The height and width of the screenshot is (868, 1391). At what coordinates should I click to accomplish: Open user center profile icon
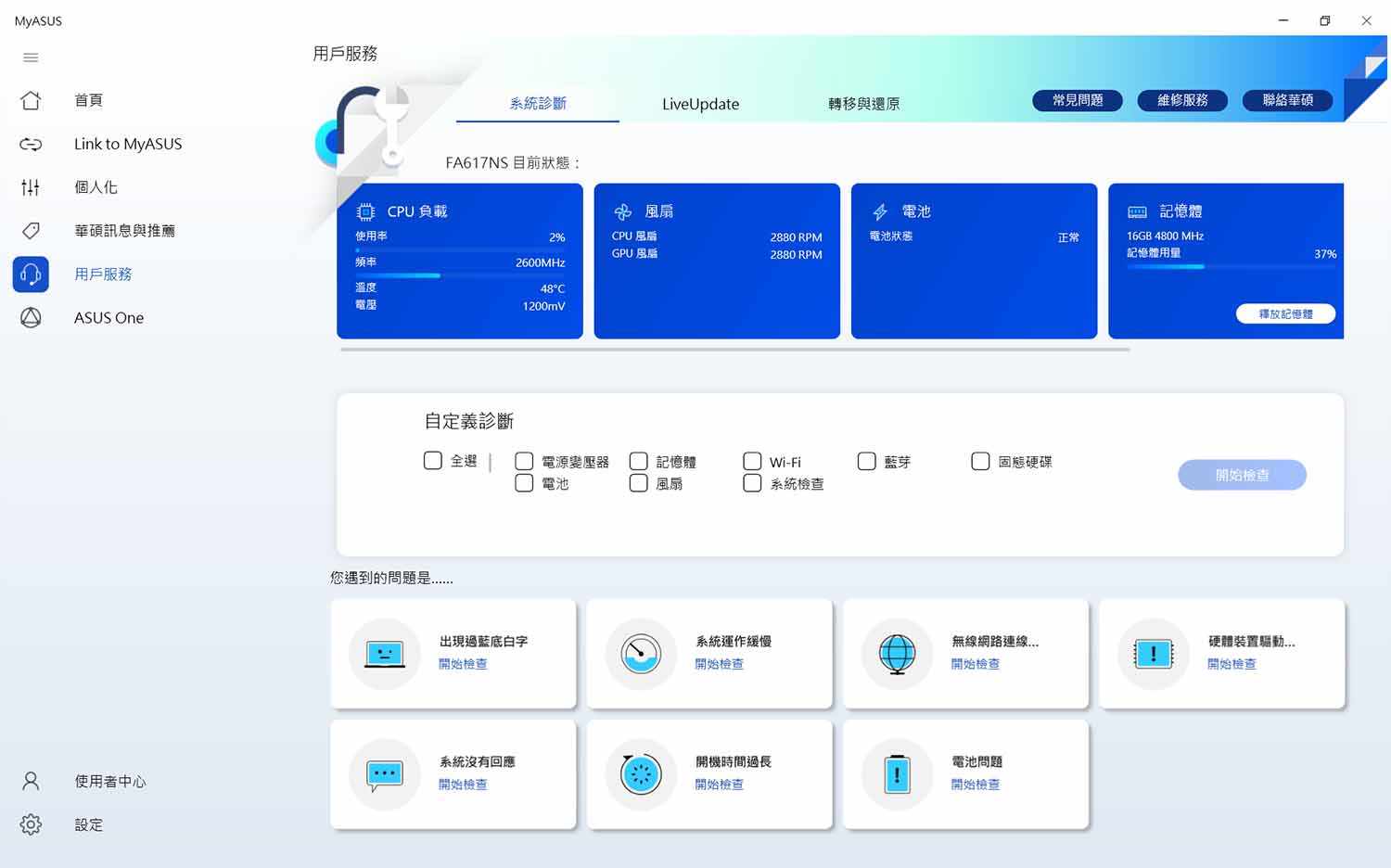[31, 782]
